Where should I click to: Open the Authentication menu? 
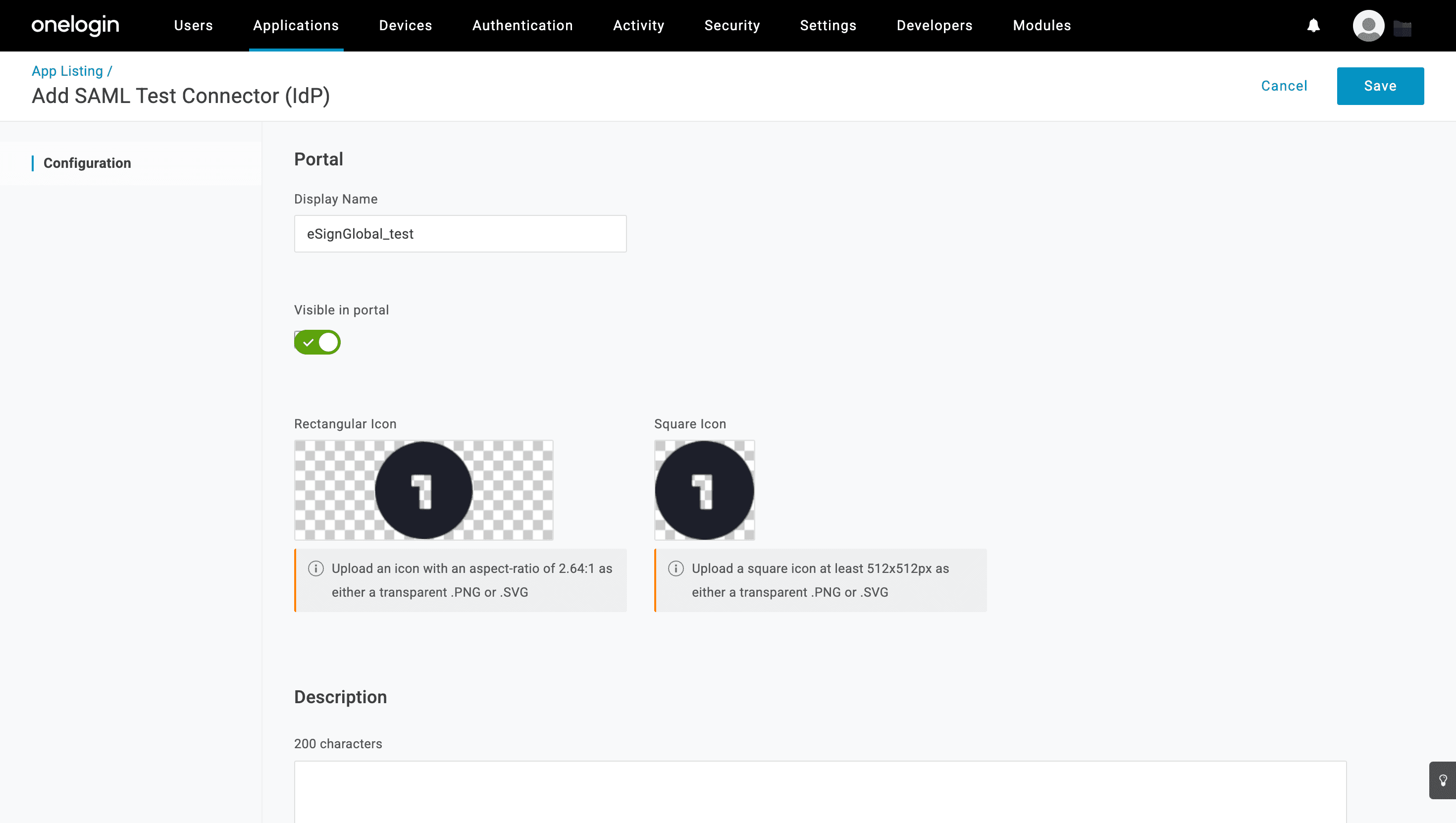(x=522, y=25)
